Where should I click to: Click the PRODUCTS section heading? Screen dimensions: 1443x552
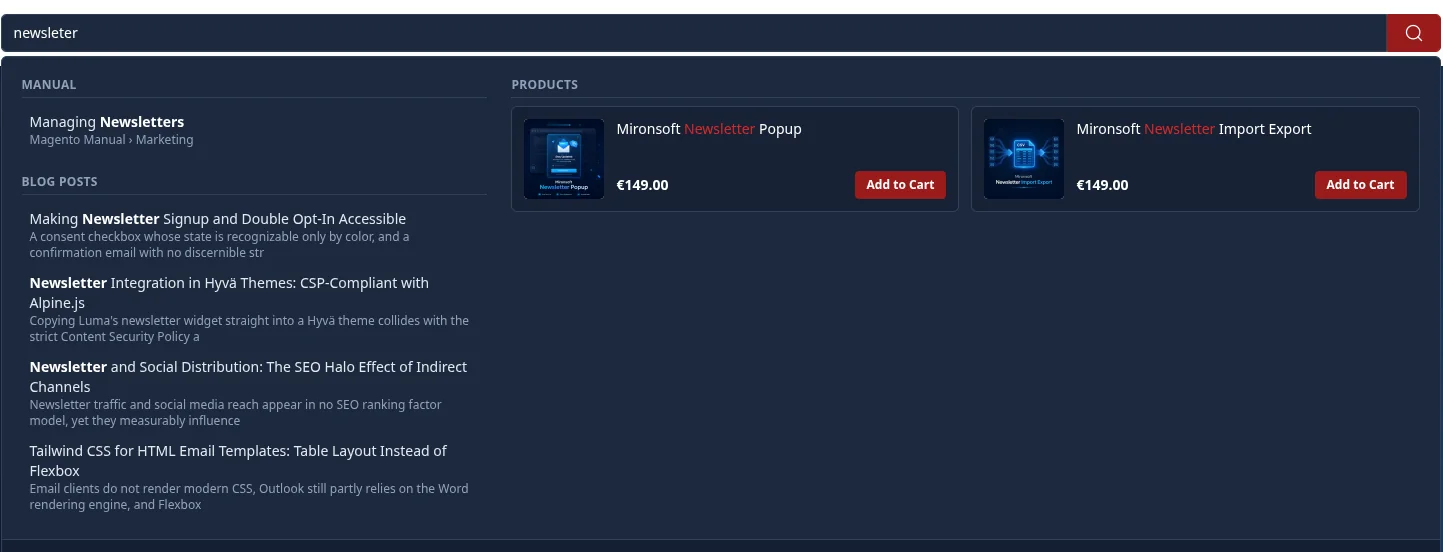545,85
